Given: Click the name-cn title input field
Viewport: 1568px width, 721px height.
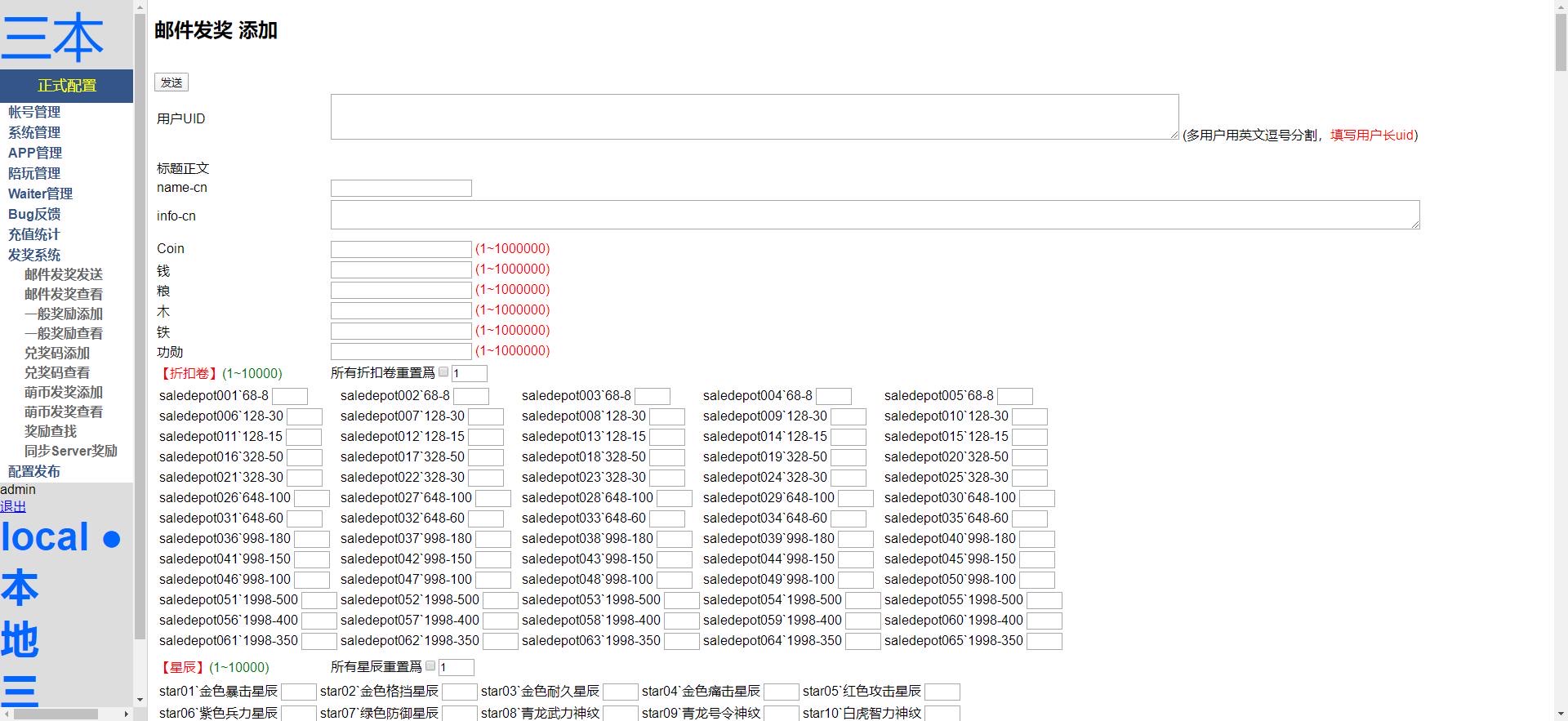Looking at the screenshot, I should (401, 189).
